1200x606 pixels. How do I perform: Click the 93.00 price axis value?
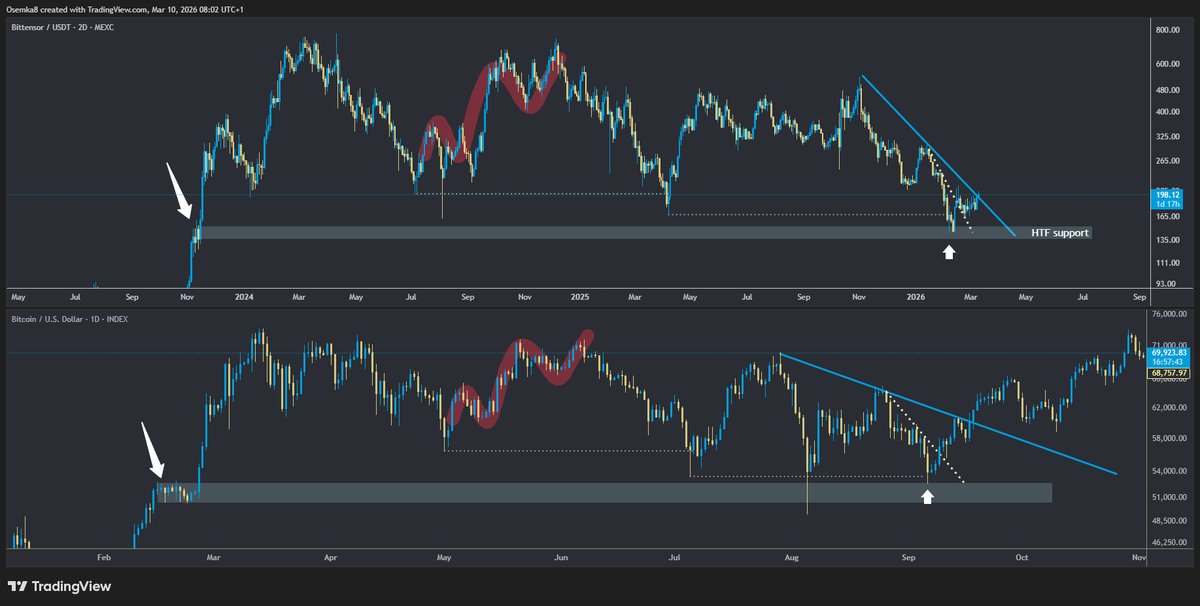click(1168, 283)
